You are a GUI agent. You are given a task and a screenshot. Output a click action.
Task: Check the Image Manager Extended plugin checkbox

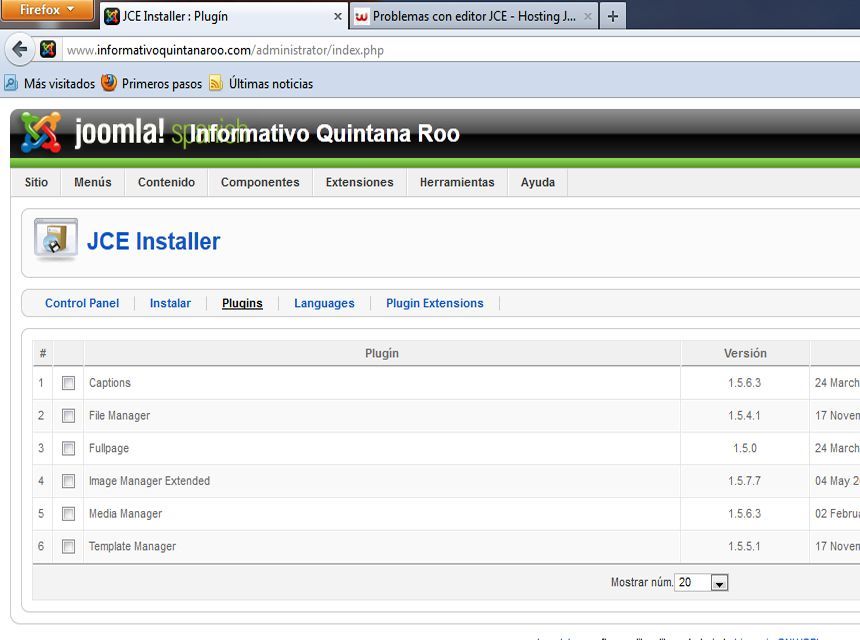click(x=69, y=481)
